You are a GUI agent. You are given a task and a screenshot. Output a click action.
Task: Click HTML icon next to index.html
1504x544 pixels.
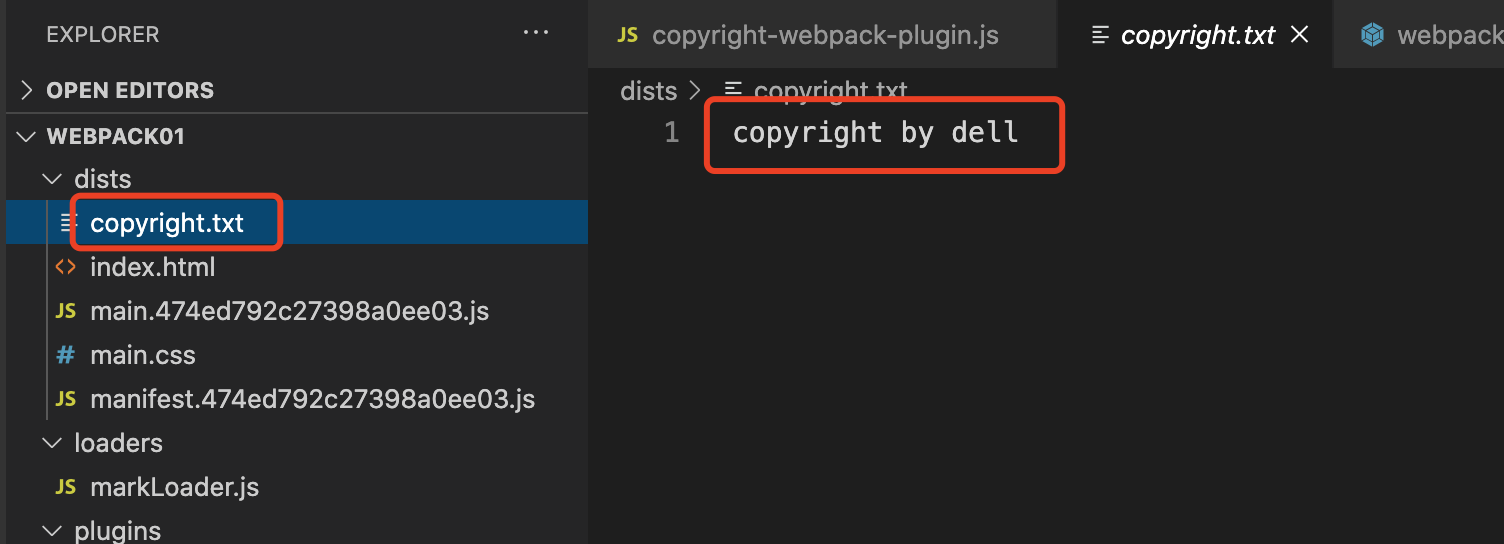(66, 267)
